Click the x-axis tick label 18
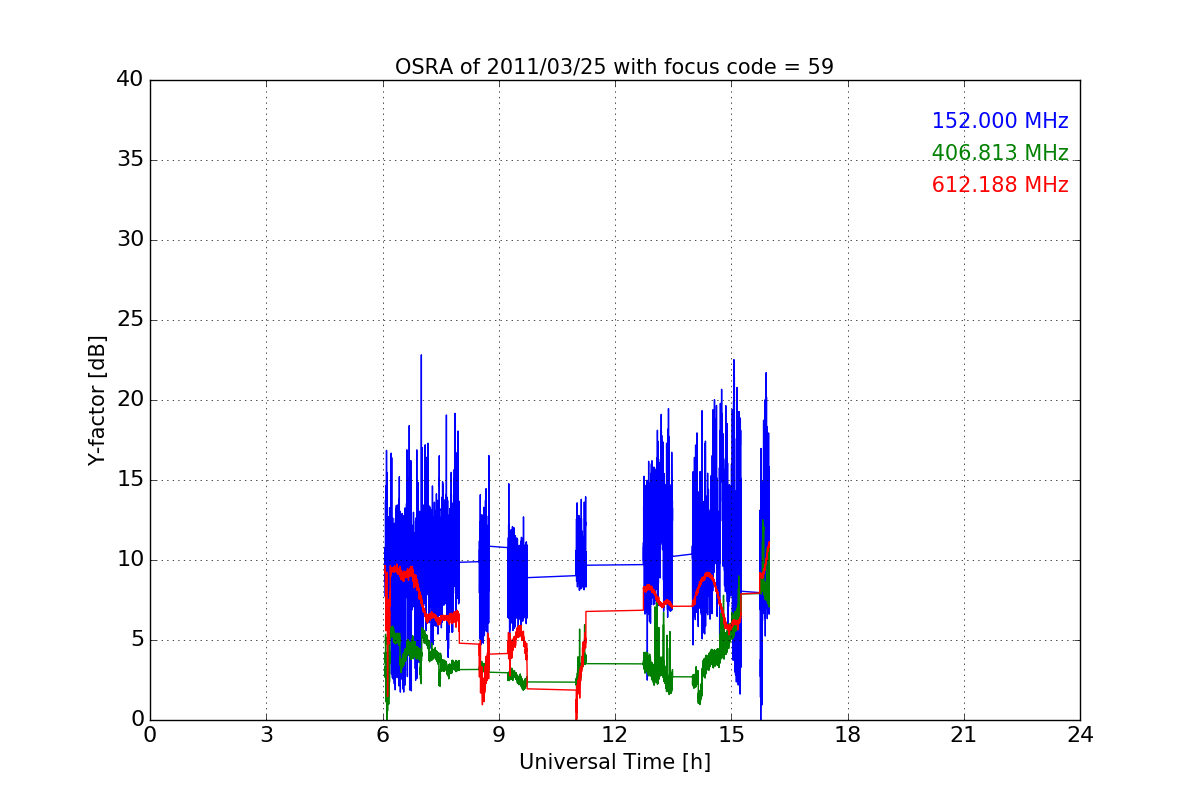Viewport: 1200px width, 800px height. (848, 734)
